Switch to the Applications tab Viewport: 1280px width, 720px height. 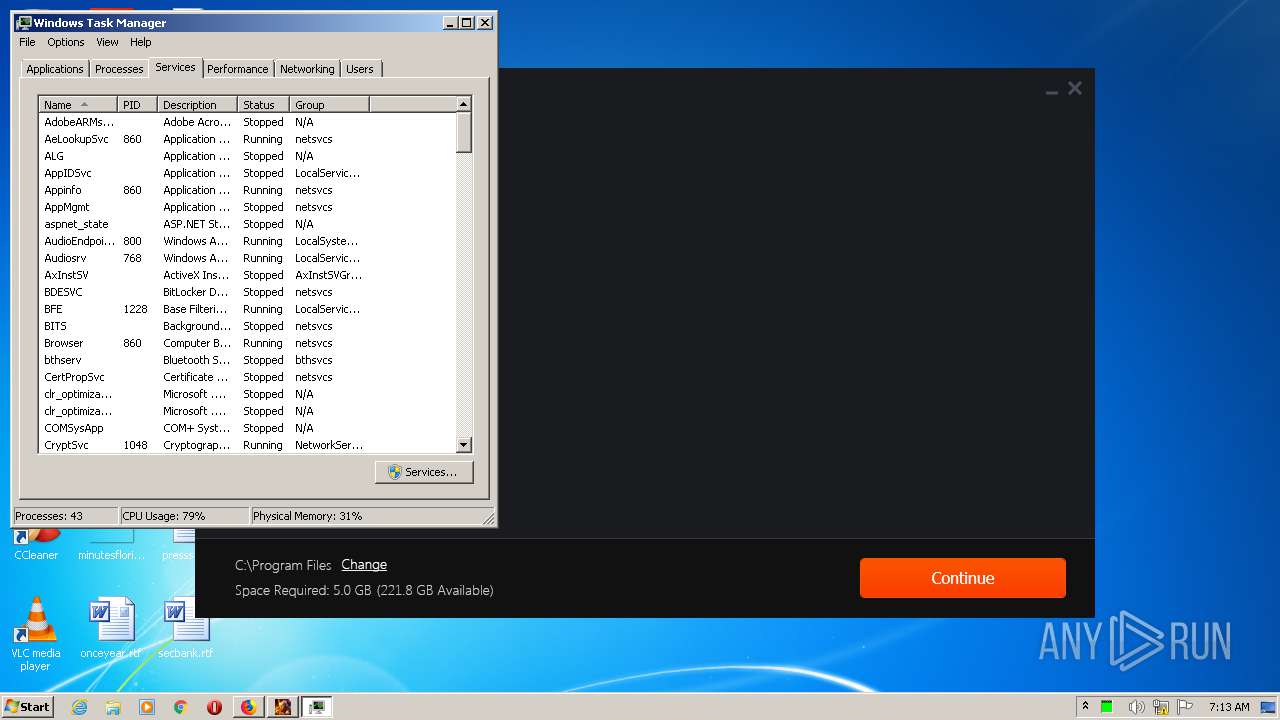pyautogui.click(x=55, y=69)
